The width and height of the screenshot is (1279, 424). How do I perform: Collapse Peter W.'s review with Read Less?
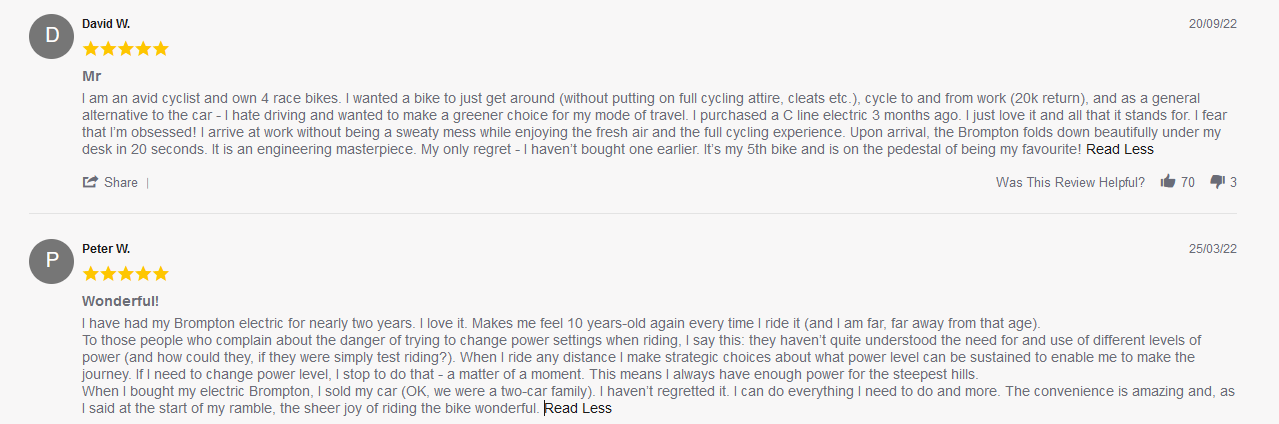(577, 409)
